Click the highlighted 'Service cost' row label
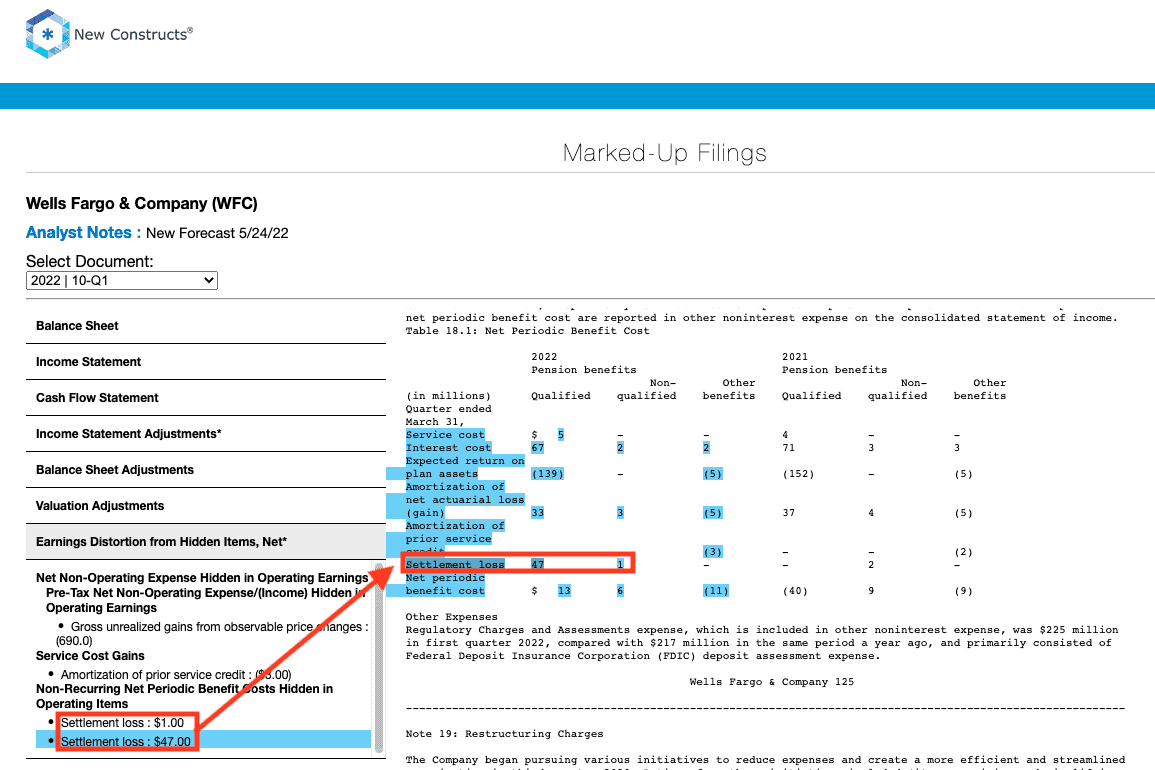This screenshot has height=770, width=1155. pyautogui.click(x=445, y=435)
